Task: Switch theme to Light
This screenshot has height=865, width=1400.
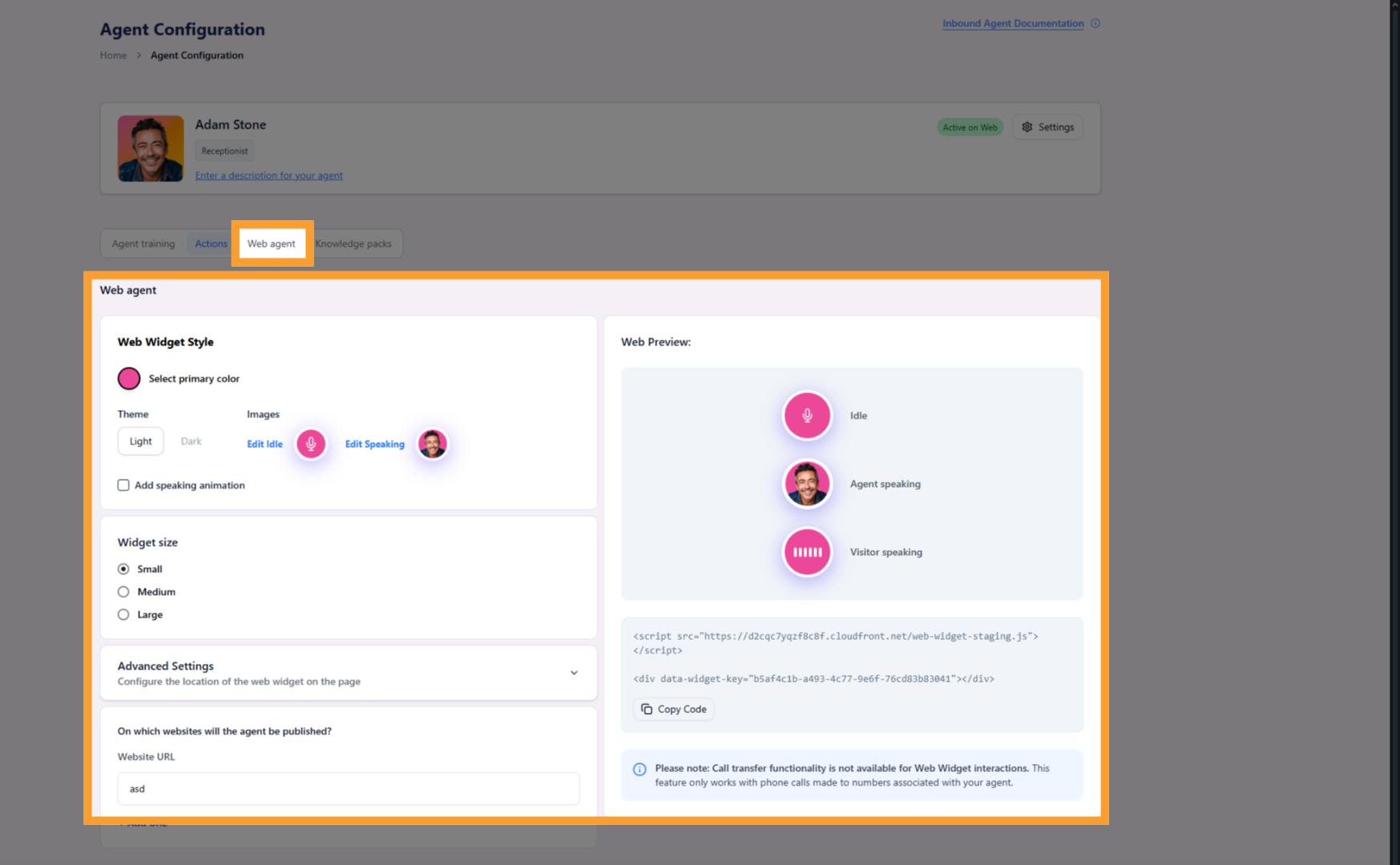Action: point(141,441)
